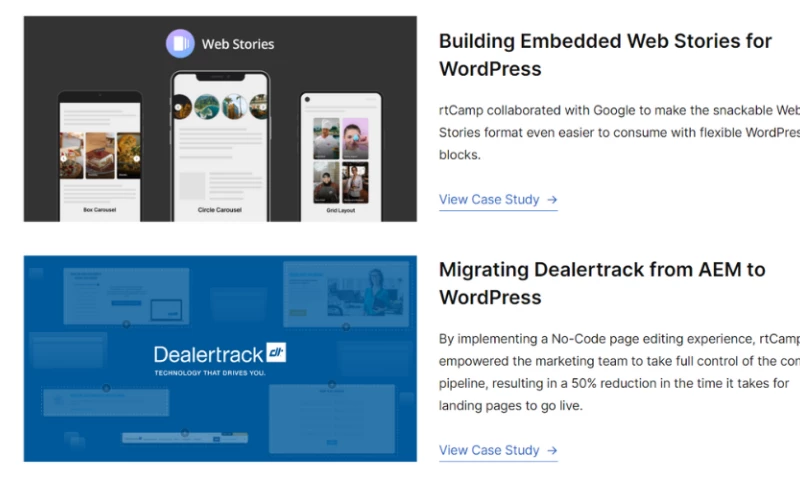The height and width of the screenshot is (480, 800).
Task: Select the Circle Carousel phone mockup
Action: [220, 145]
